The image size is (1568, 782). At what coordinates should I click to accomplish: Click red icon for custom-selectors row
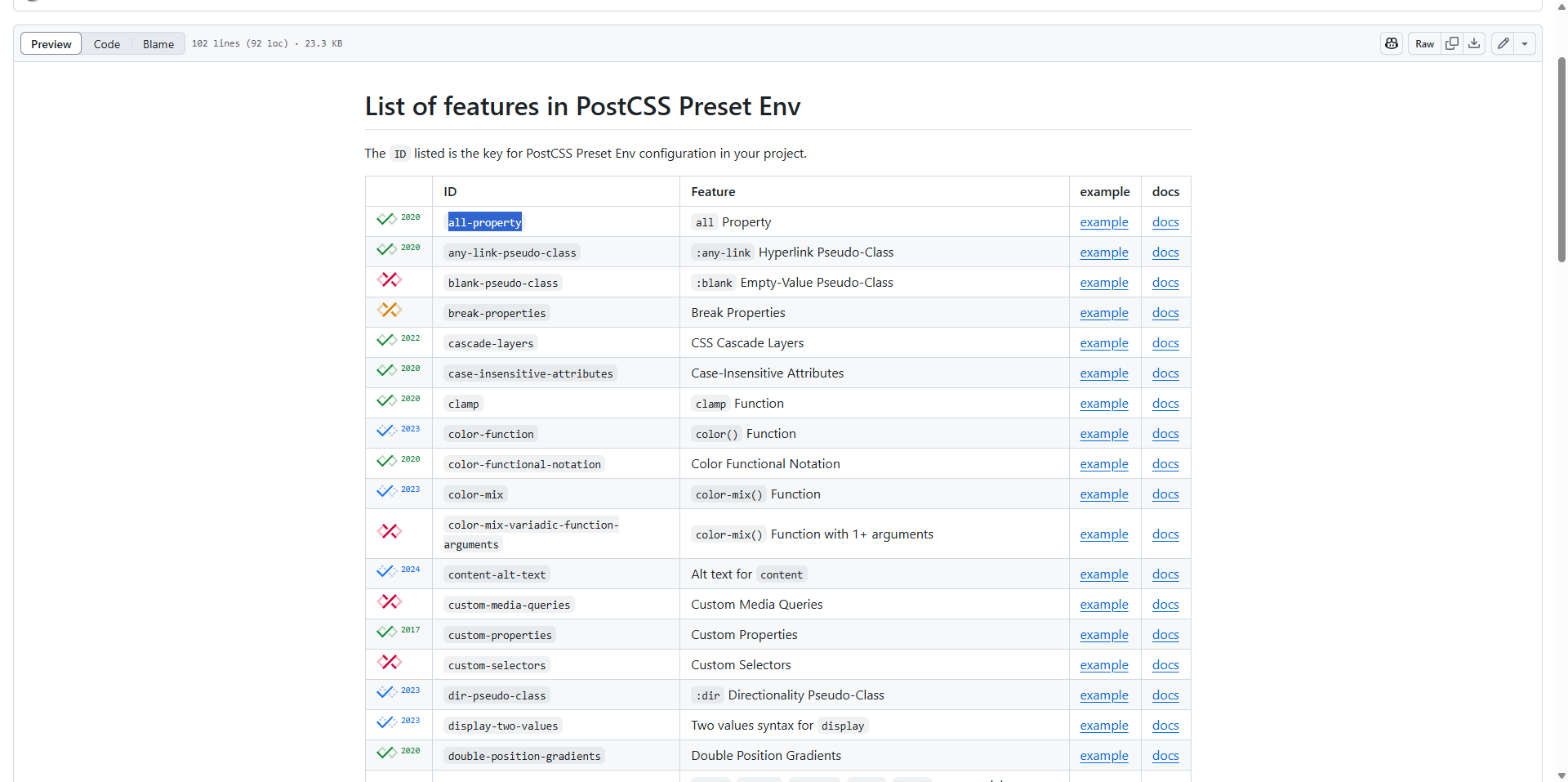click(x=390, y=662)
